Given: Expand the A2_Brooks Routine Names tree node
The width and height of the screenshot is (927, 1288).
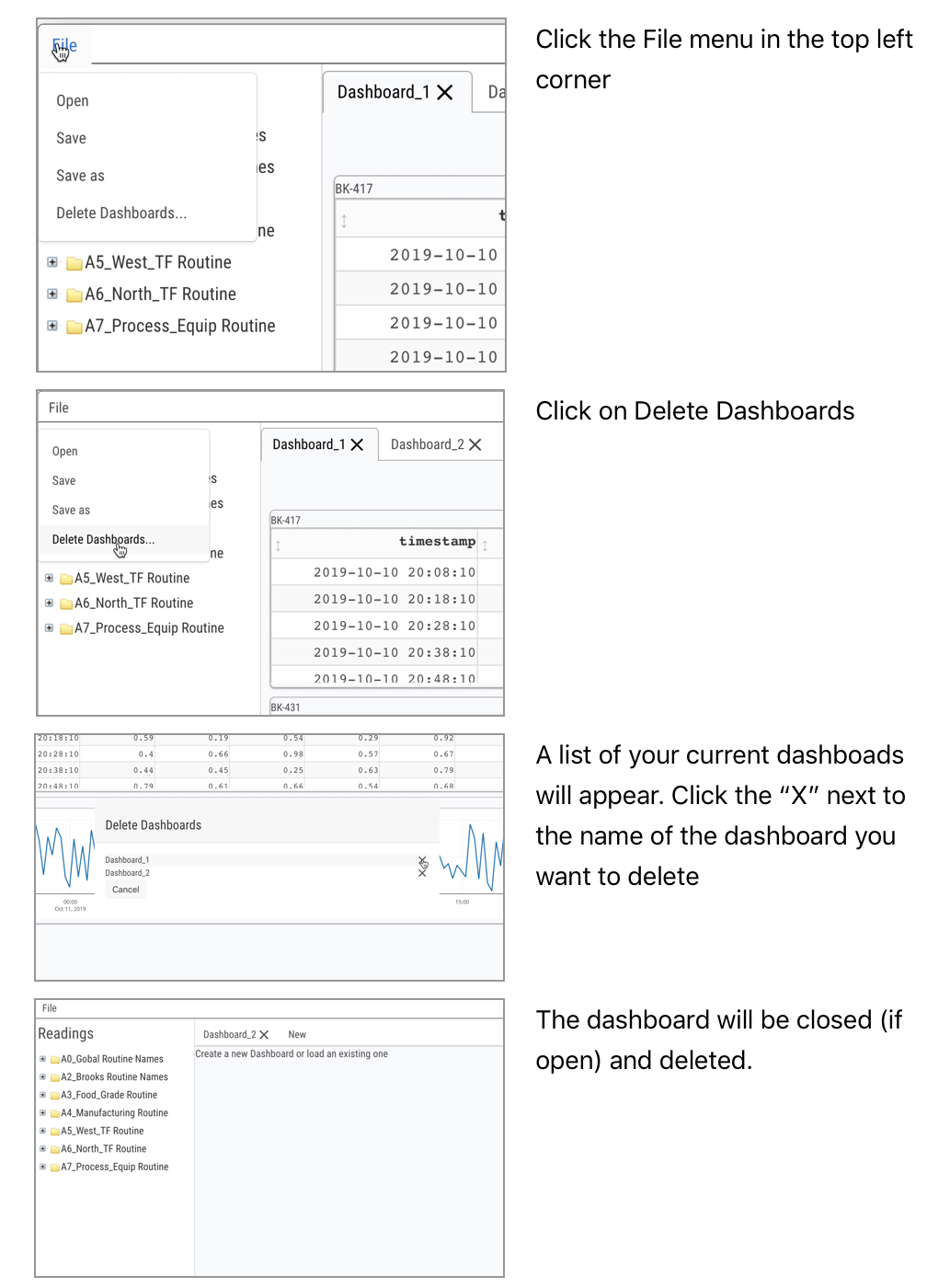Looking at the screenshot, I should [42, 1077].
